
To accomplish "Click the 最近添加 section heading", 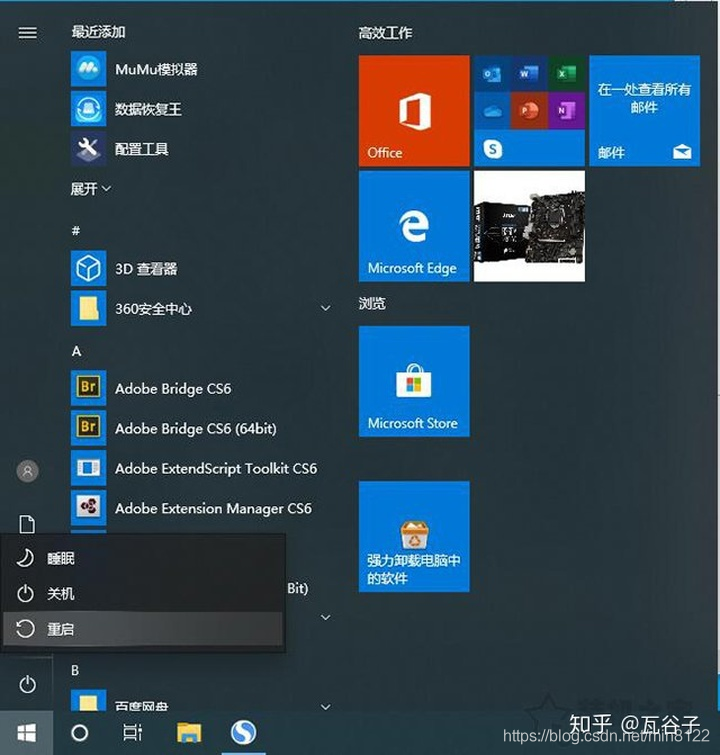I will coord(98,32).
